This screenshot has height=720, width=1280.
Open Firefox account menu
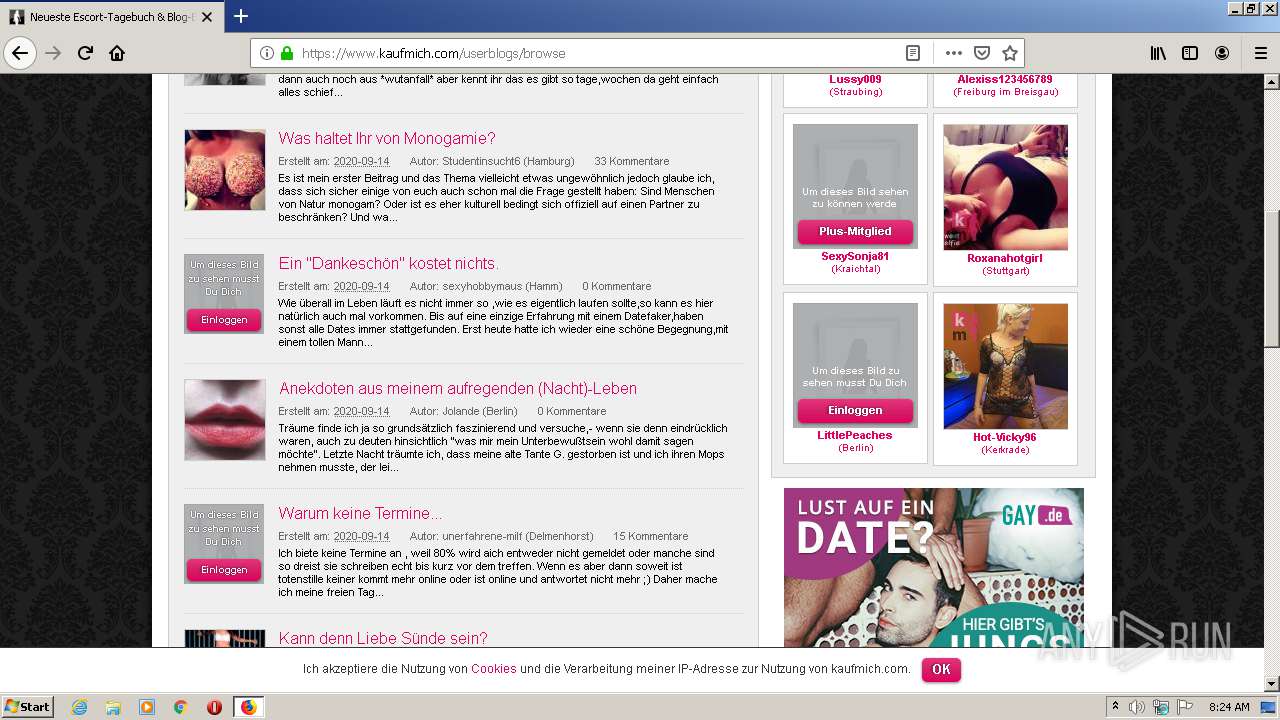pyautogui.click(x=1222, y=53)
